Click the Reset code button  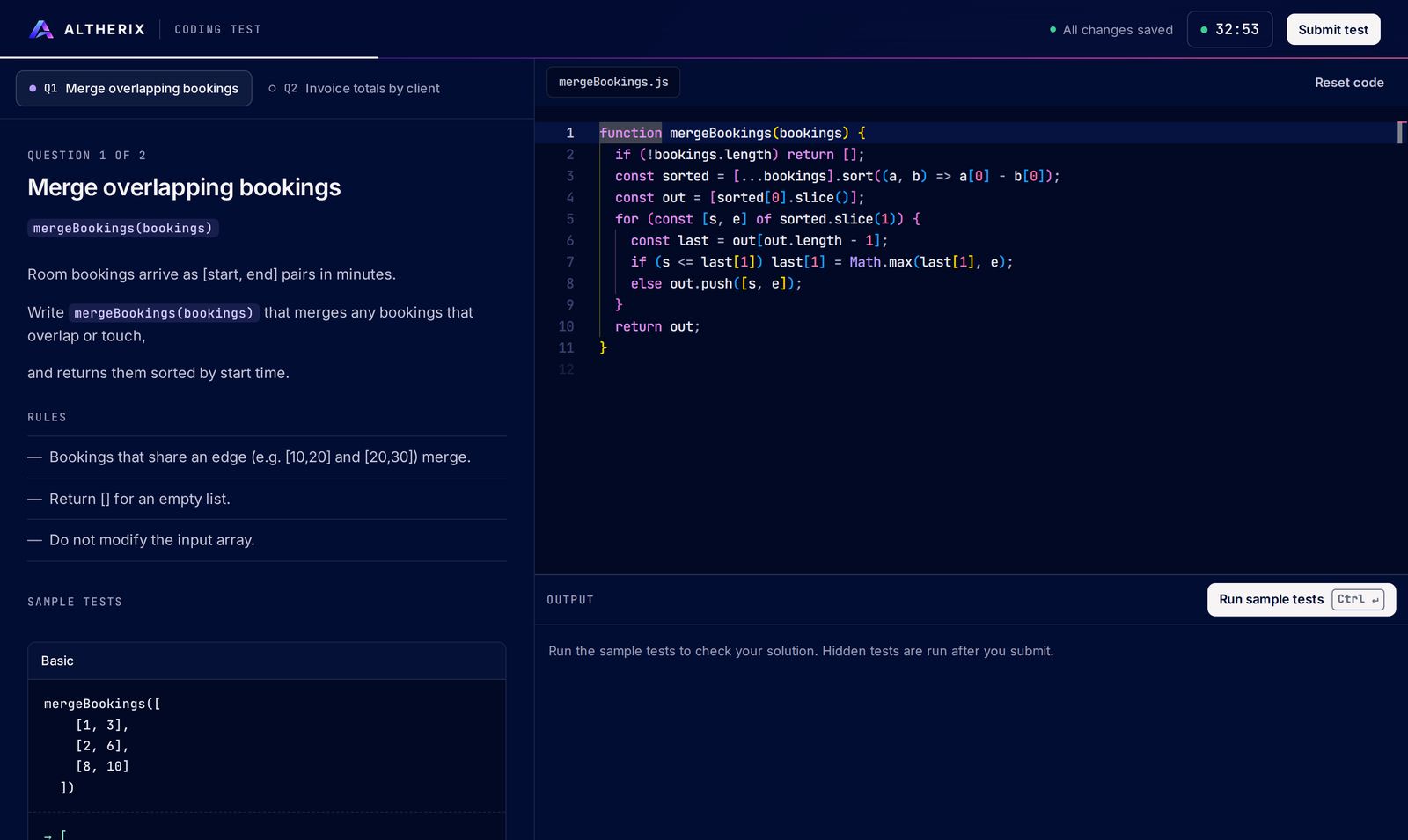[x=1349, y=83]
